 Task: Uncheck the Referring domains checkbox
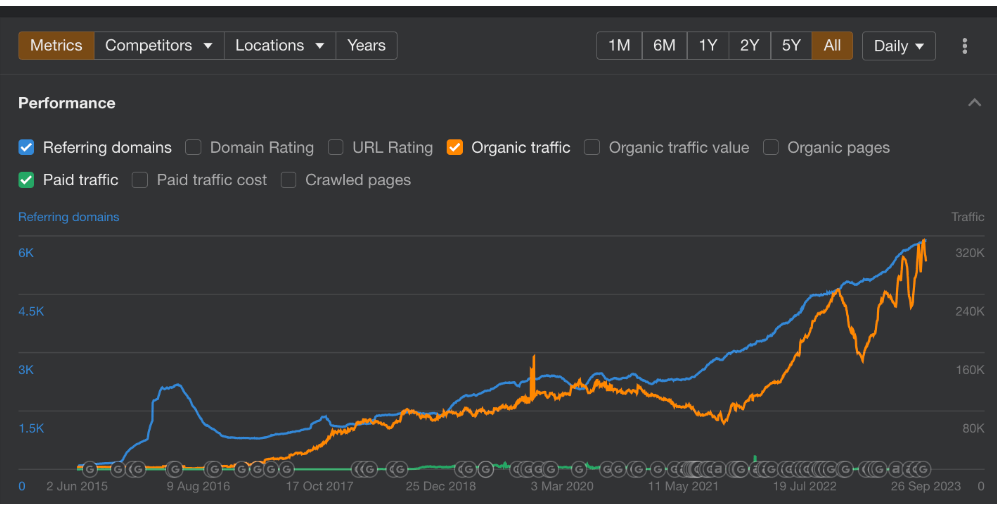(x=26, y=148)
